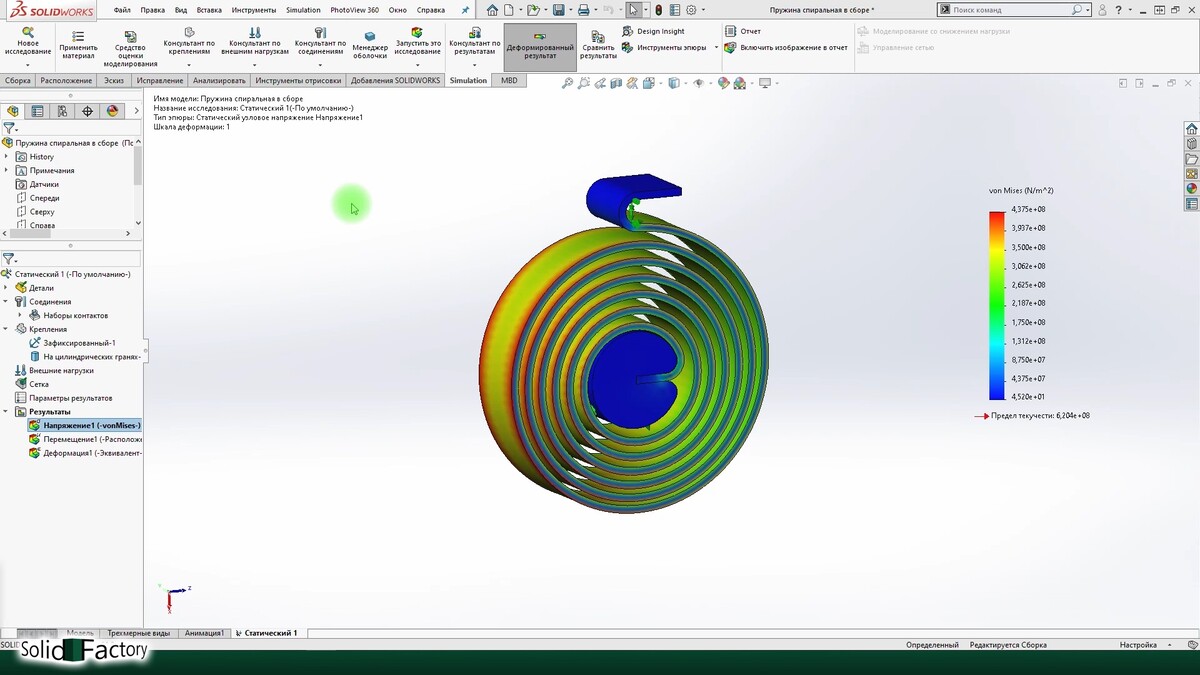Toggle the menu pin icon

[464, 10]
